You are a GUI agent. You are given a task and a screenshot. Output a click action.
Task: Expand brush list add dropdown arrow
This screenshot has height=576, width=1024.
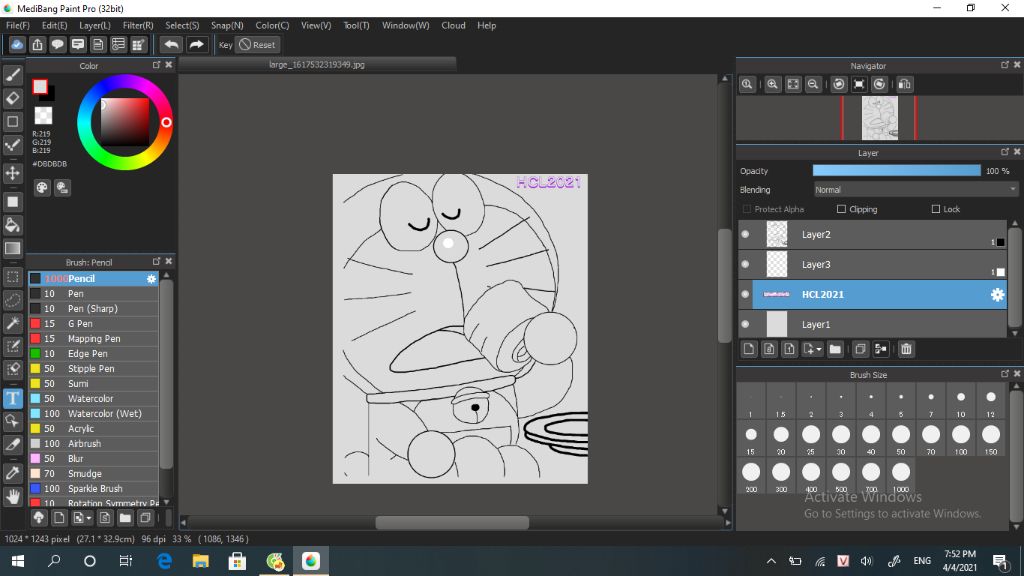[x=88, y=519]
